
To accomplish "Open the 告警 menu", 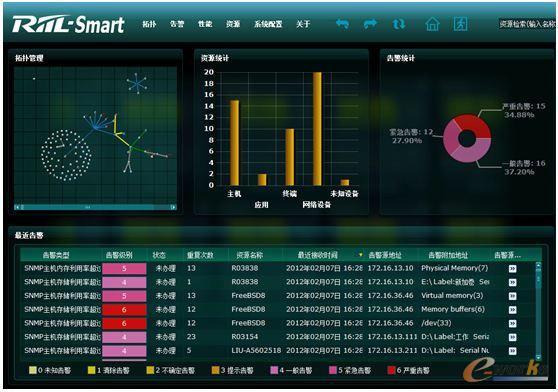I will (177, 24).
